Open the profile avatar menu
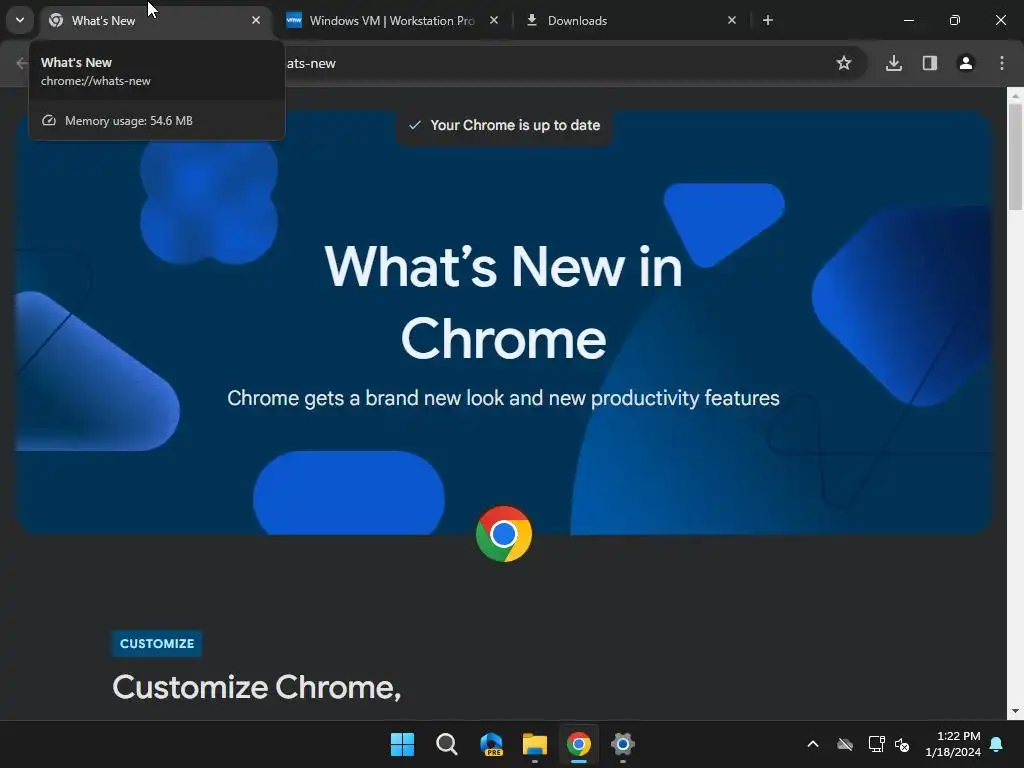This screenshot has width=1024, height=768. coord(966,63)
